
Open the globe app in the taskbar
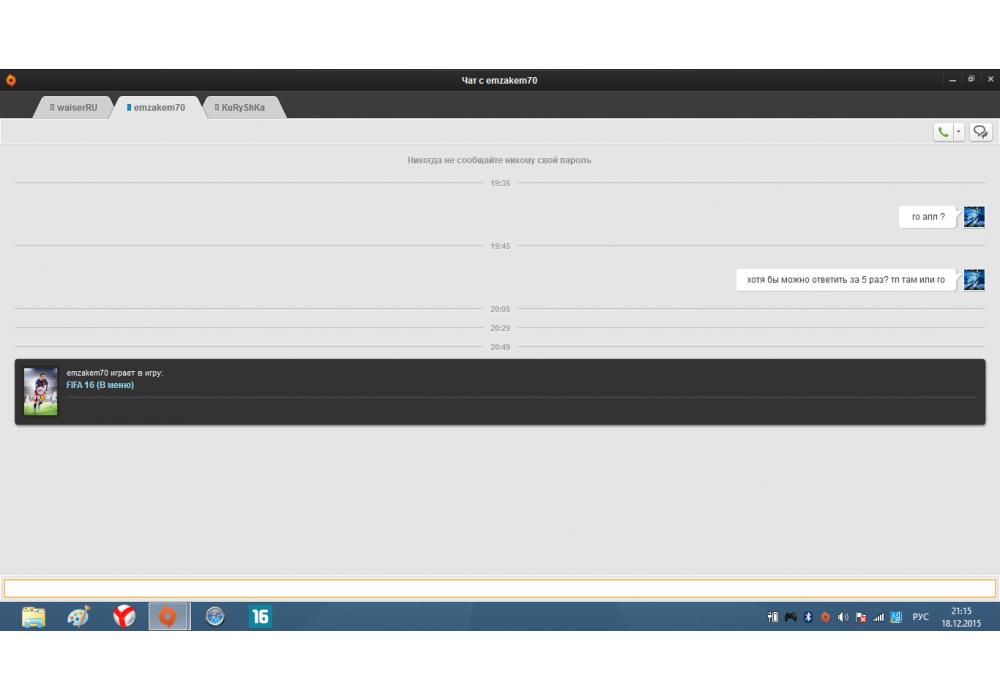point(215,616)
